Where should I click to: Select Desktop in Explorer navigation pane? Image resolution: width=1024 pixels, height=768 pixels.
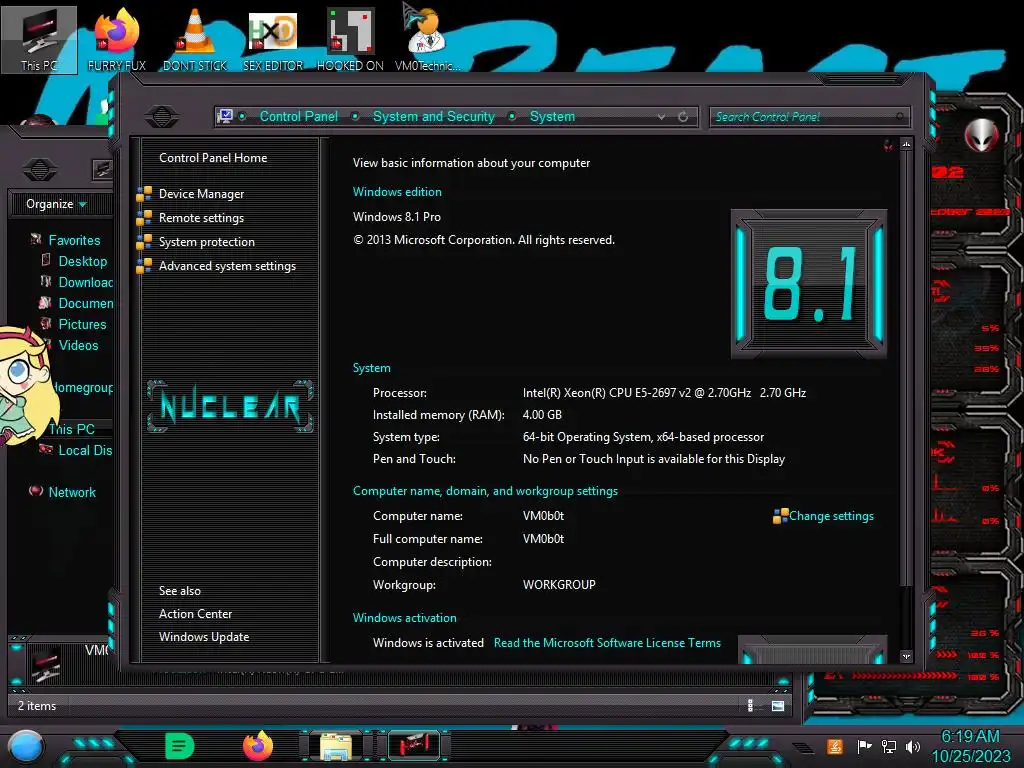[x=82, y=261]
